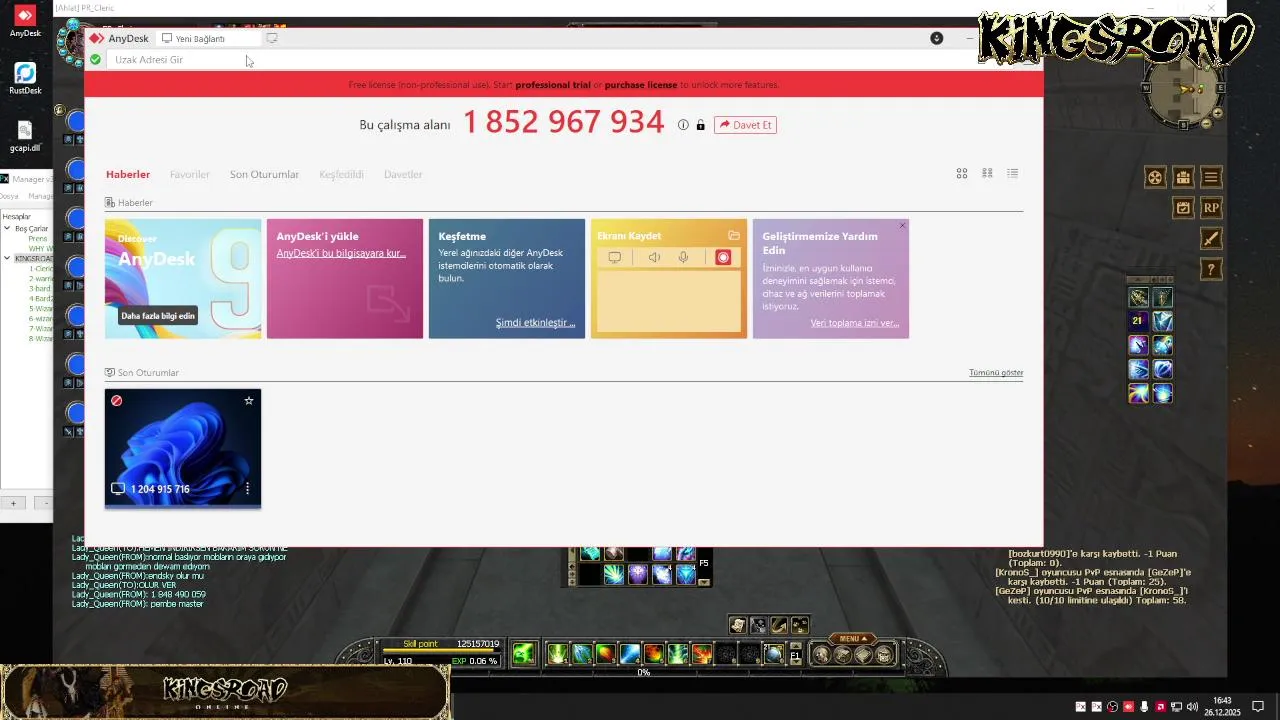Screen dimensions: 1280x720
Task: Click Veri toplama izni ver link
Action: 854,323
